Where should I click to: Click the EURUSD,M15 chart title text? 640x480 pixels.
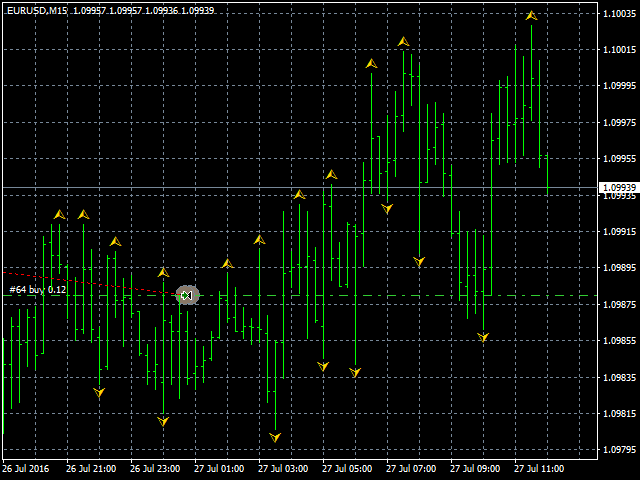(35, 9)
